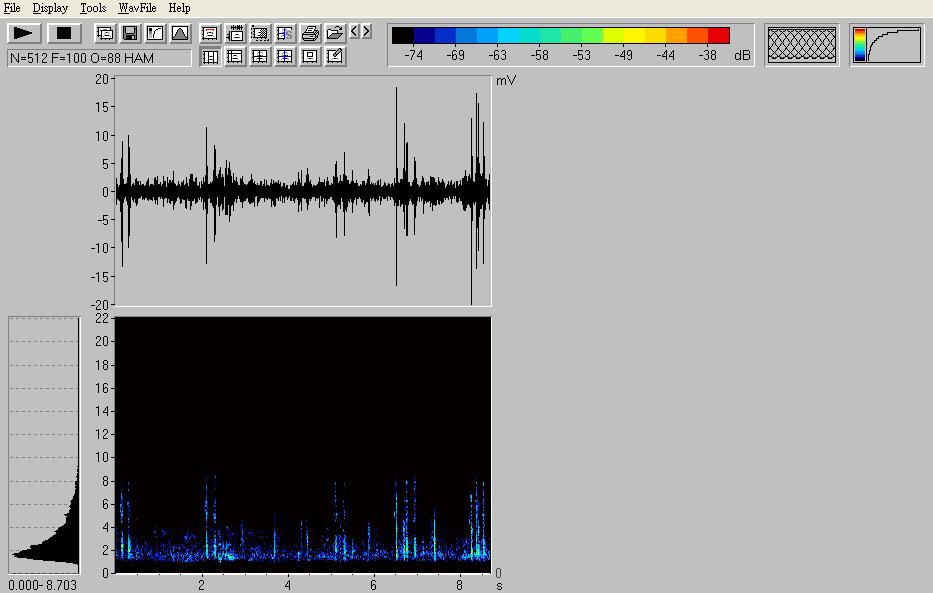This screenshot has width=933, height=593.
Task: Open the Tools menu
Action: pyautogui.click(x=93, y=8)
